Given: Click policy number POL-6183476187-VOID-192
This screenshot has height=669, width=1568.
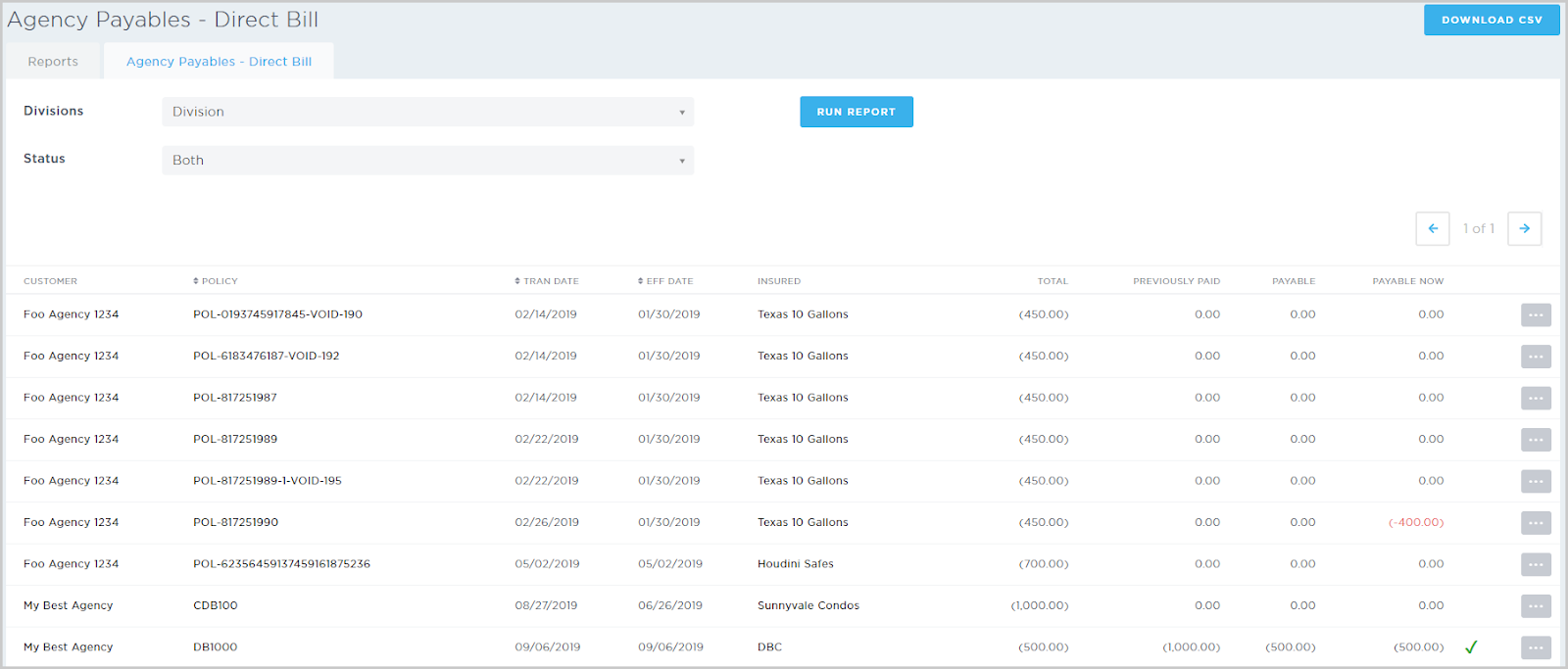Looking at the screenshot, I should click(x=266, y=357).
